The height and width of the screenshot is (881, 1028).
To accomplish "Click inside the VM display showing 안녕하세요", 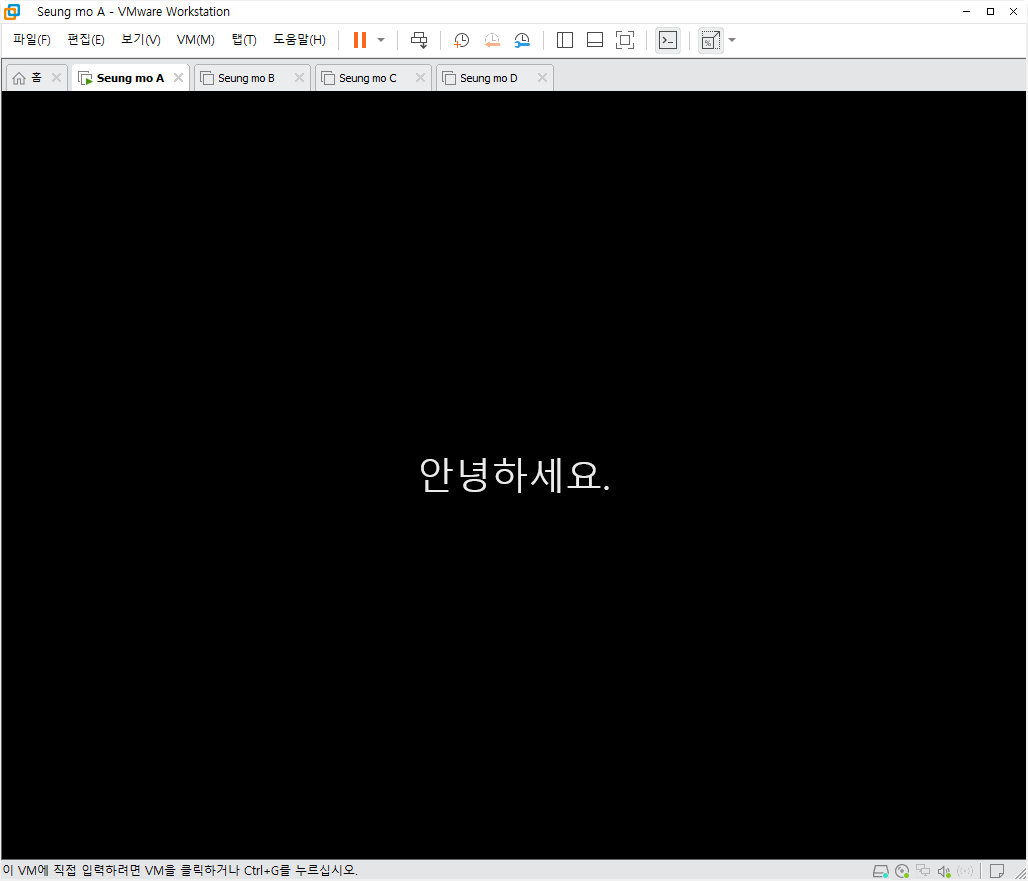I will tap(514, 475).
